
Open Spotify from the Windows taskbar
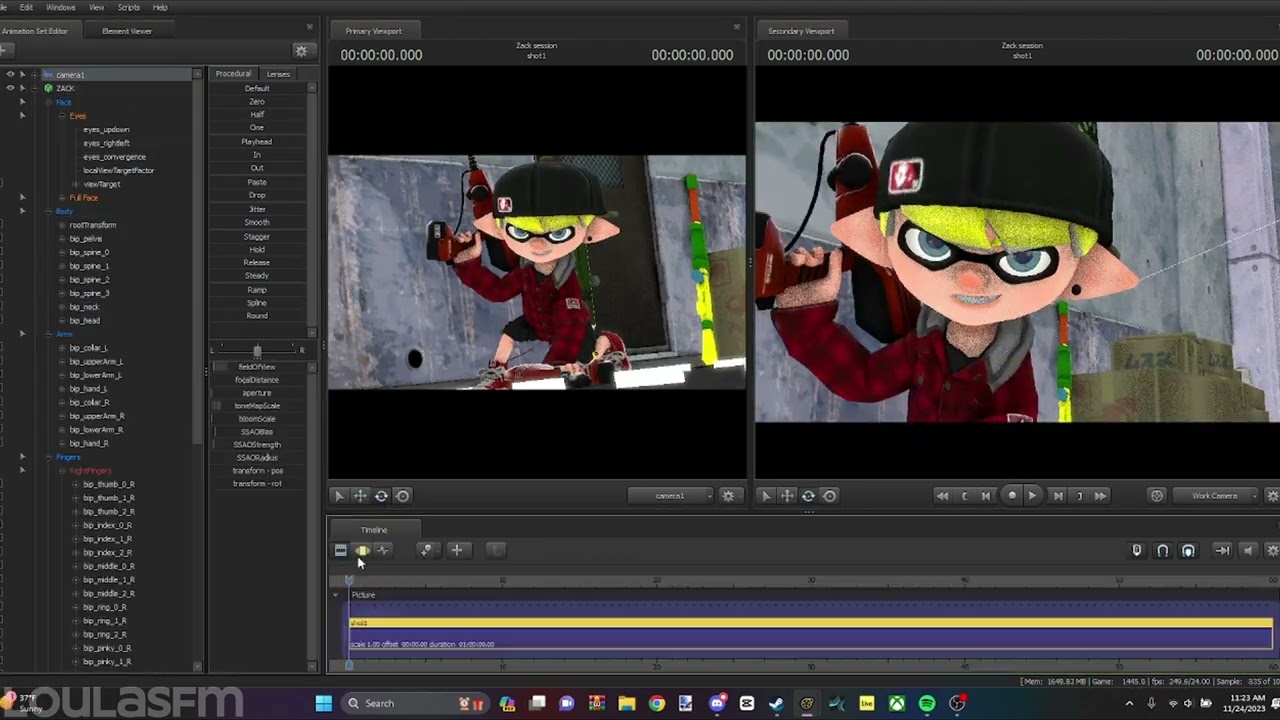[927, 704]
